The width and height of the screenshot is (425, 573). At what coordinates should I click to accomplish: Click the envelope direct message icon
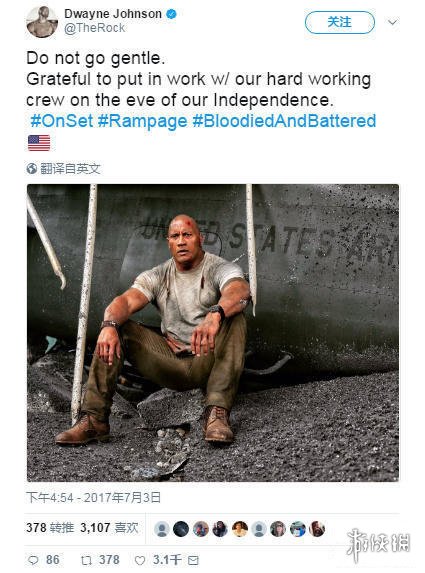pyautogui.click(x=193, y=560)
